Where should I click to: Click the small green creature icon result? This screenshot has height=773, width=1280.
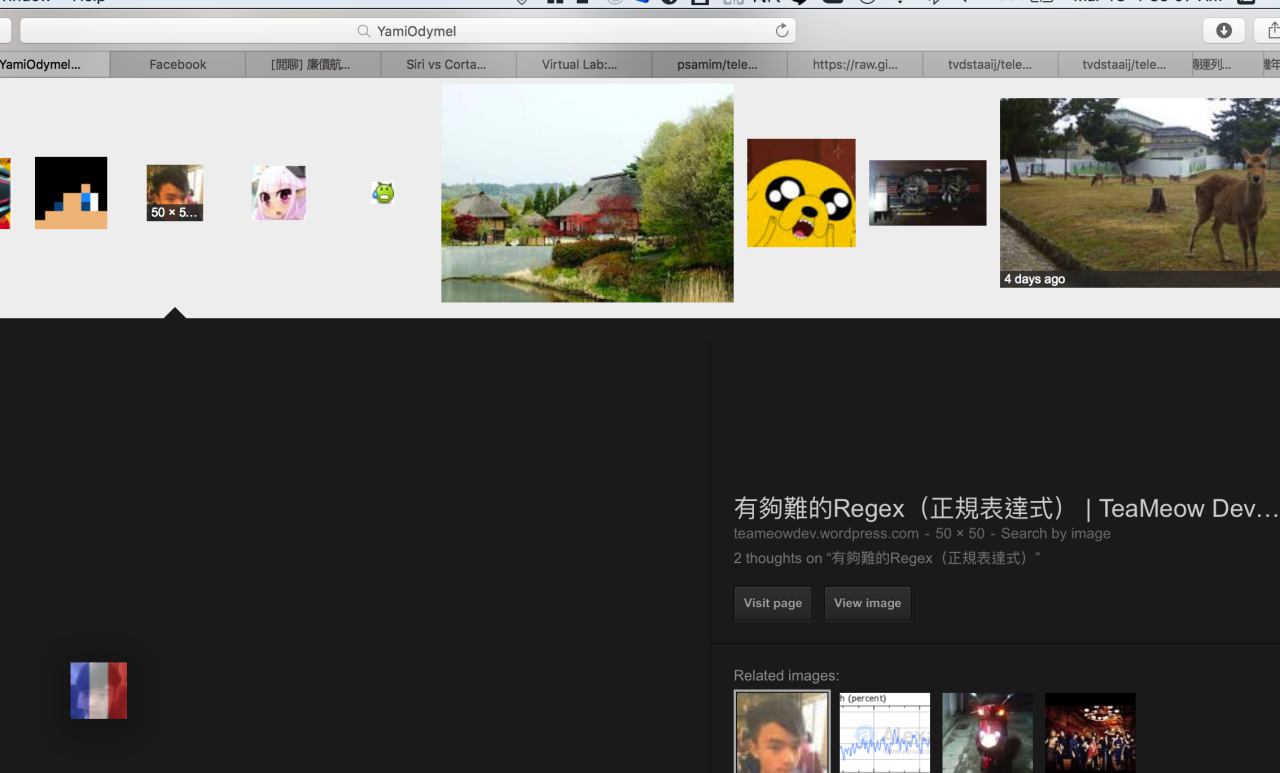(383, 193)
